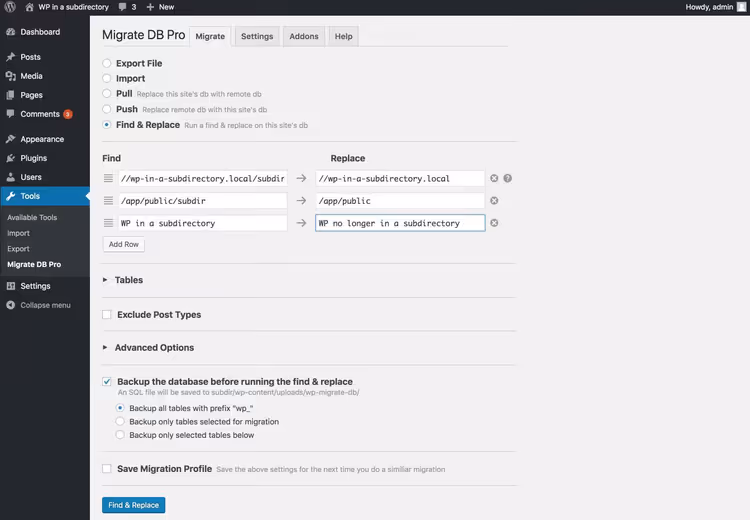Open the WP in a subdirectory site link
Viewport: 750px width, 520px height.
point(74,7)
